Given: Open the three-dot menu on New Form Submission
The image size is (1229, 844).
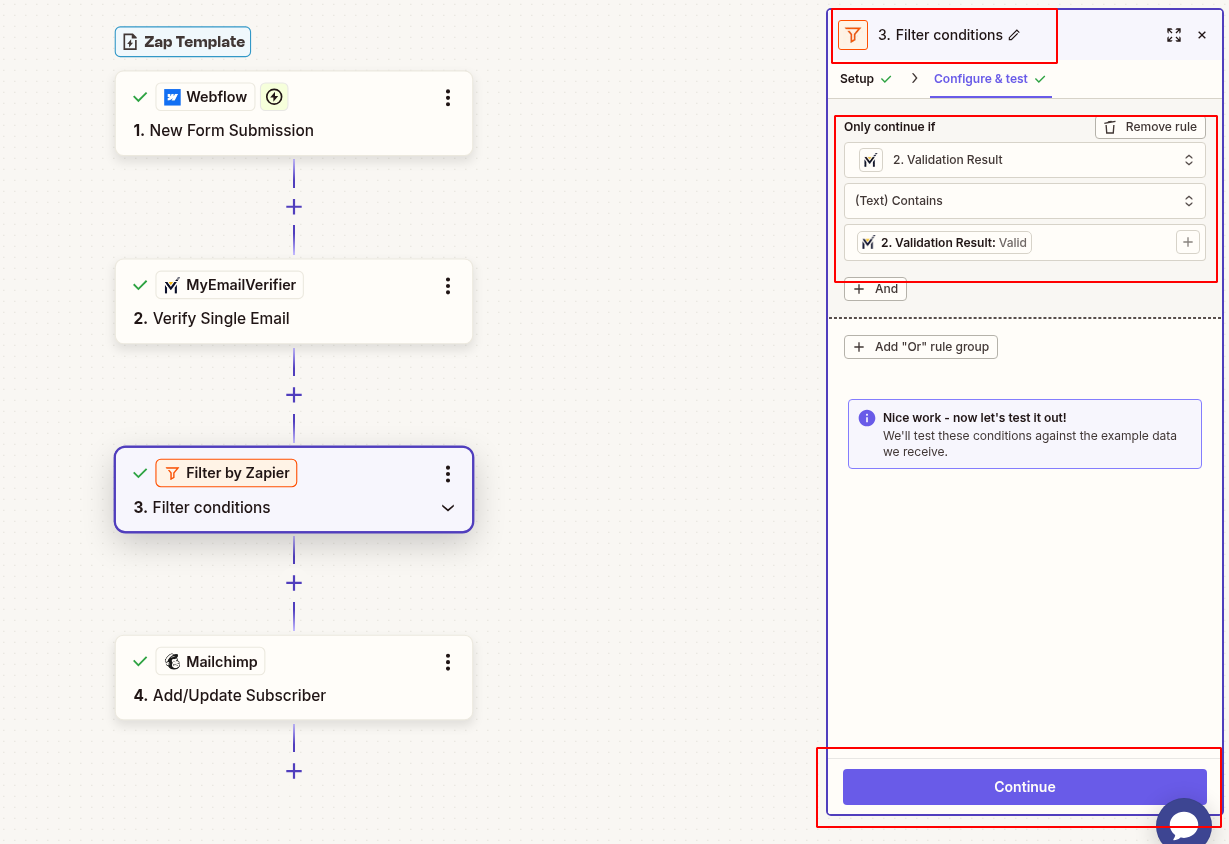Looking at the screenshot, I should pyautogui.click(x=448, y=98).
